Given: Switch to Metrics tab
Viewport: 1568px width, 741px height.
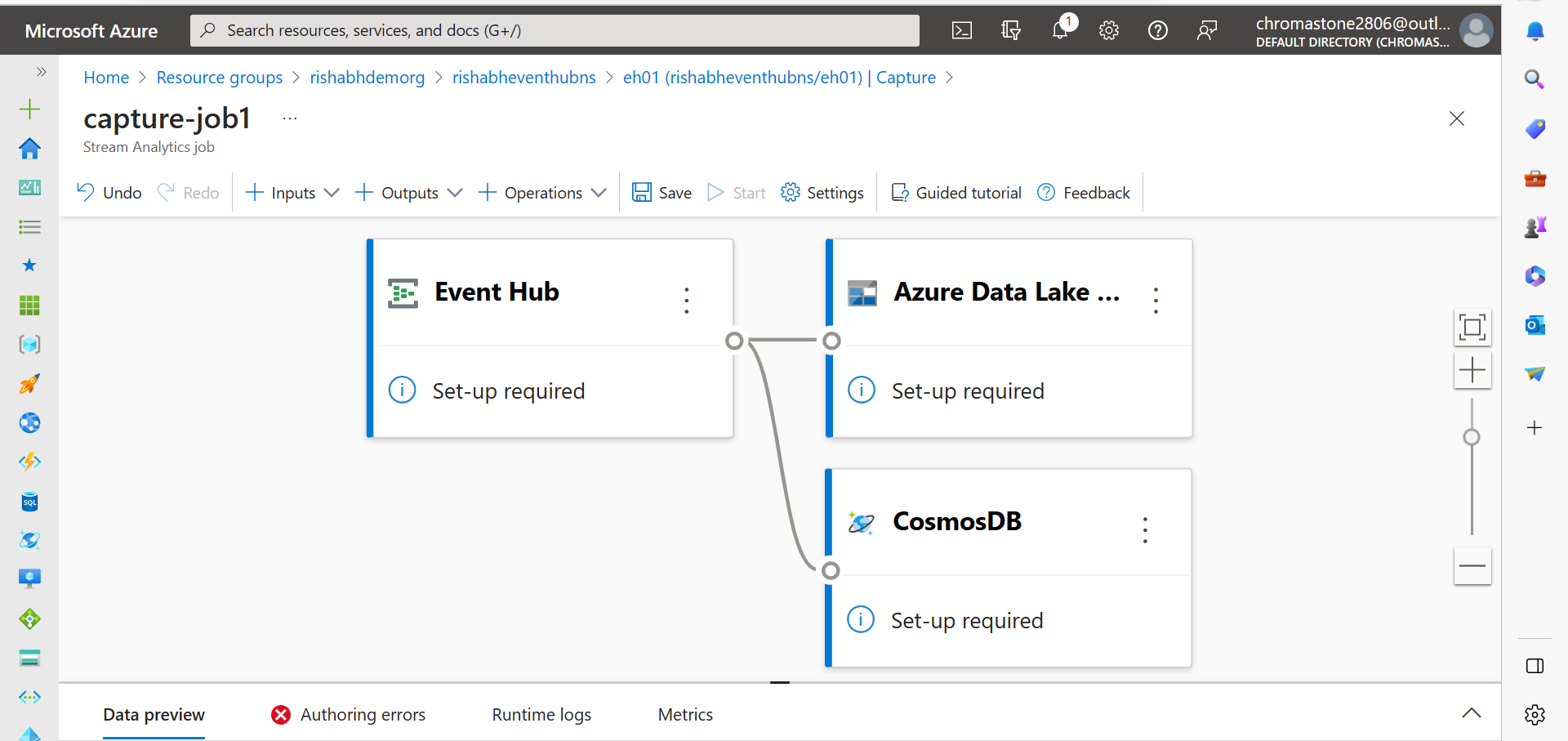Looking at the screenshot, I should click(x=685, y=715).
